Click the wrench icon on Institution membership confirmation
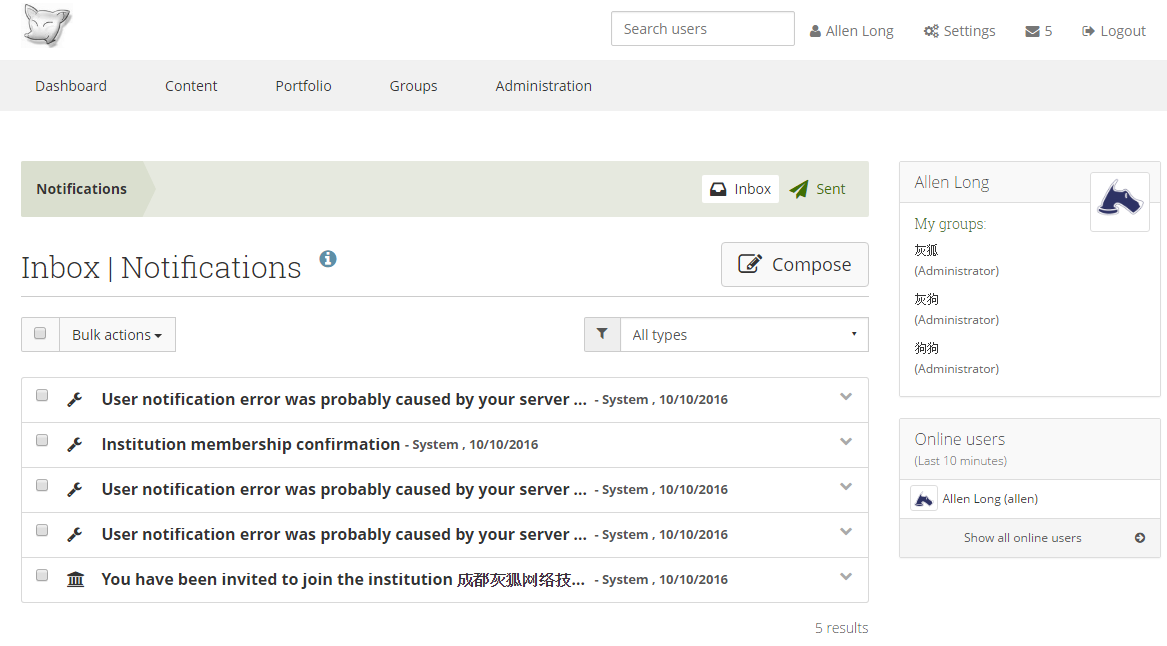 [75, 445]
